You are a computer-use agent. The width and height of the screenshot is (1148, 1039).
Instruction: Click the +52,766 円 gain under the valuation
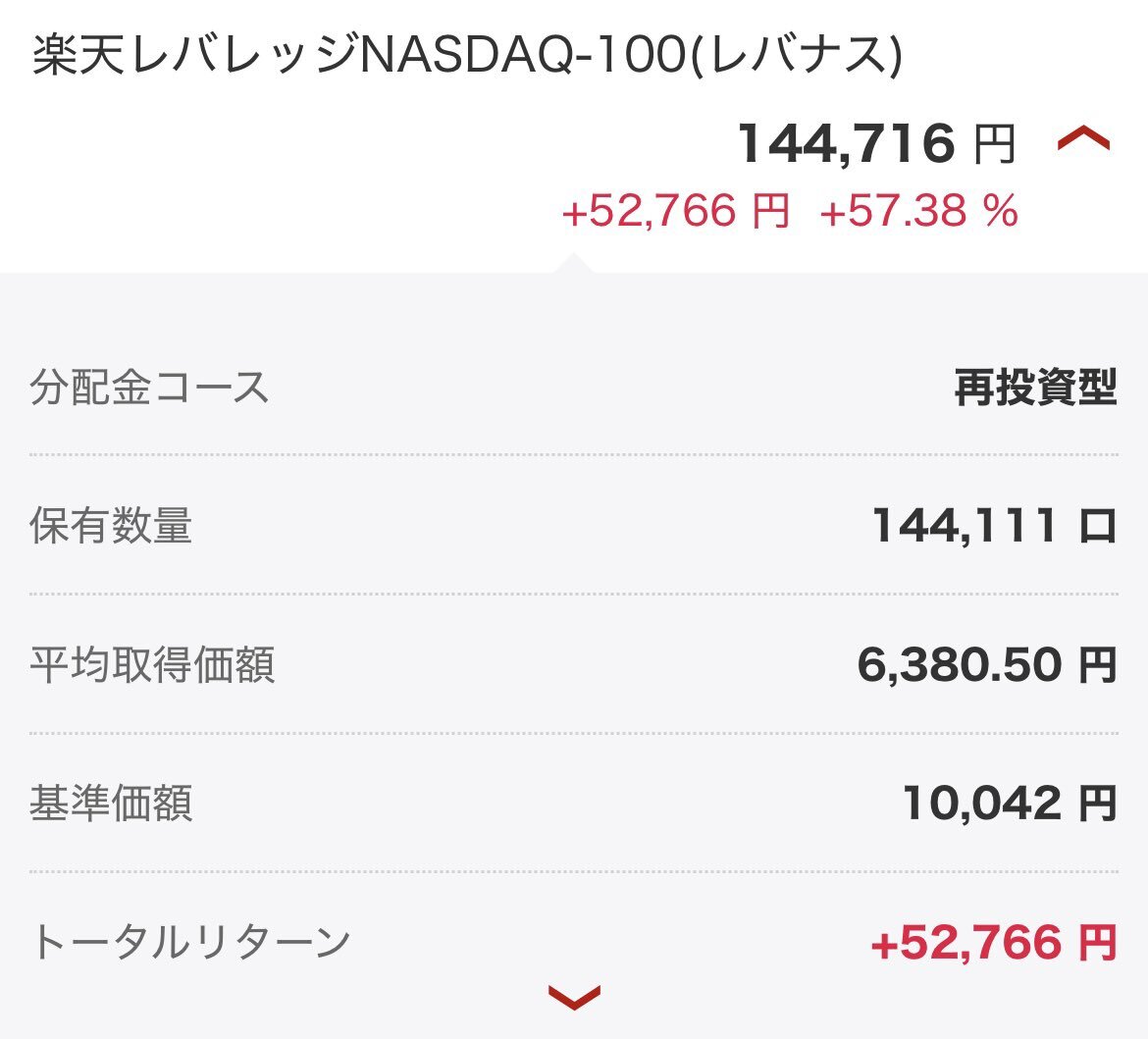pyautogui.click(x=675, y=211)
